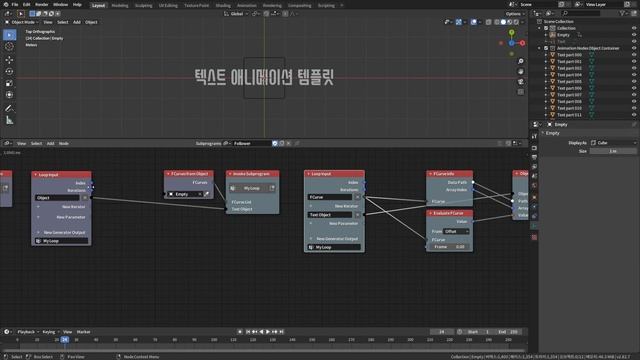Collapse the first Loop Input node
This screenshot has width=640, height=360.
pyautogui.click(x=36, y=175)
